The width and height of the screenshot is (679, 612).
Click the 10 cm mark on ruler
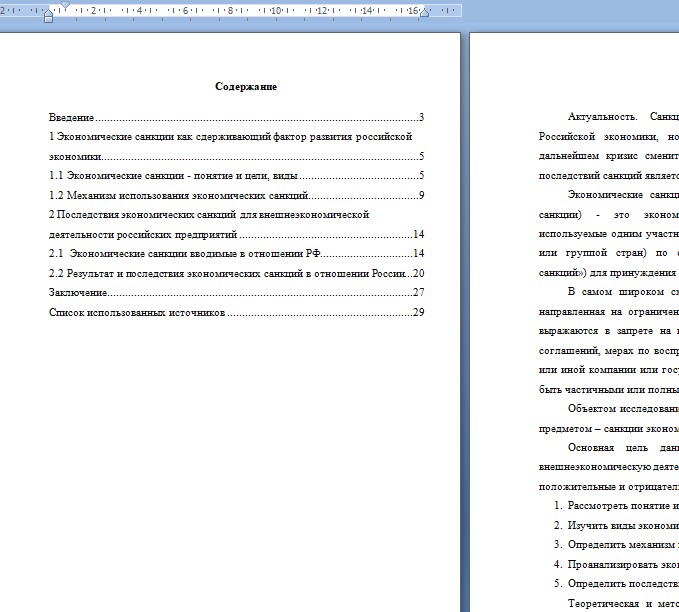tap(277, 10)
